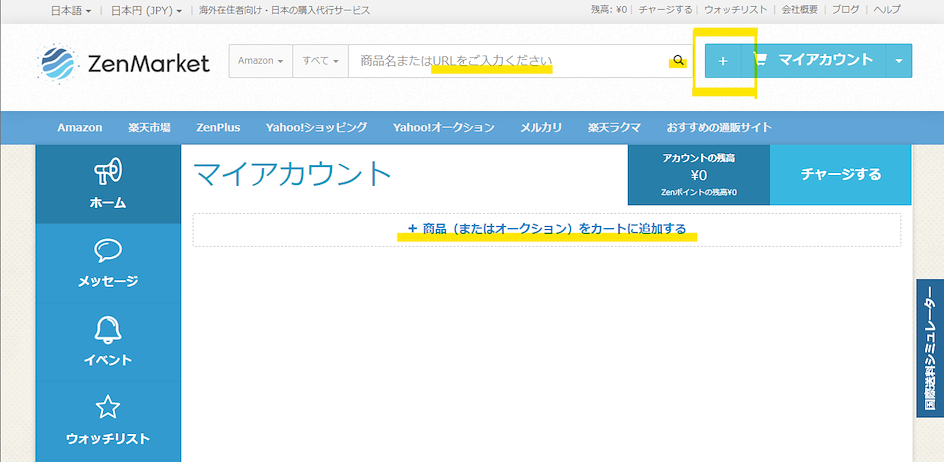The width and height of the screenshot is (944, 462).
Task: Select メルカリ in the navigation bar
Action: click(x=541, y=128)
